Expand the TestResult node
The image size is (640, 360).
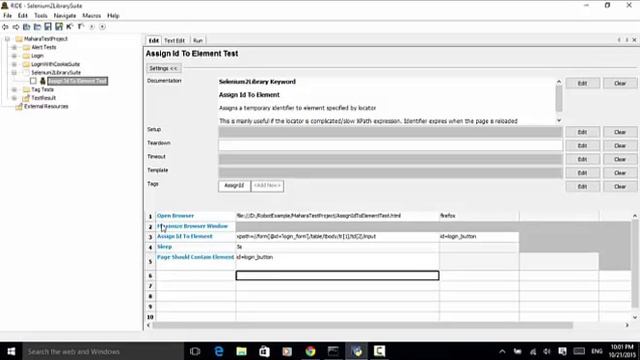click(14, 98)
